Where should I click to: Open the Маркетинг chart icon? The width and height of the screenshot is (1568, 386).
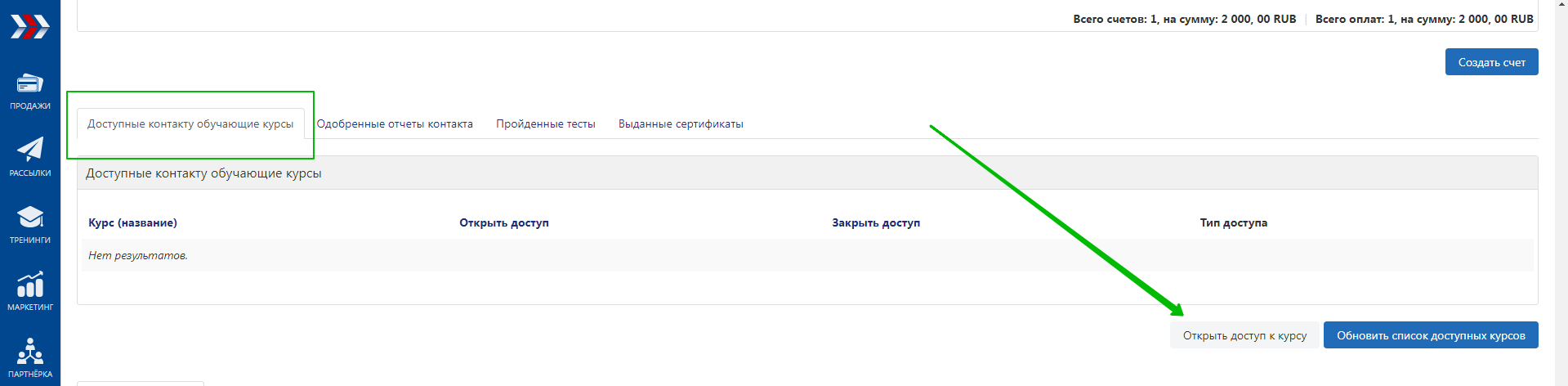click(30, 285)
